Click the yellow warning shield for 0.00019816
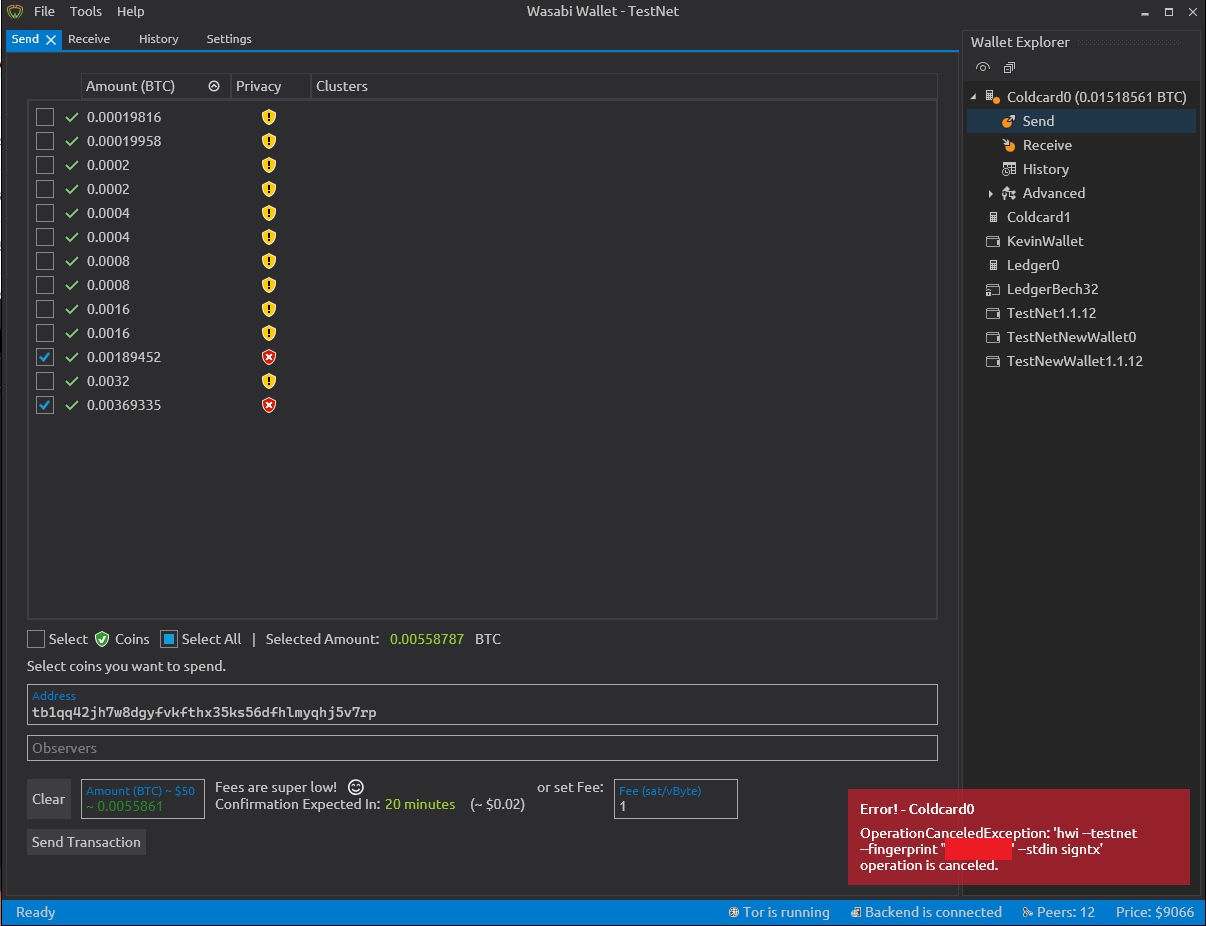This screenshot has height=926, width=1206. point(268,117)
